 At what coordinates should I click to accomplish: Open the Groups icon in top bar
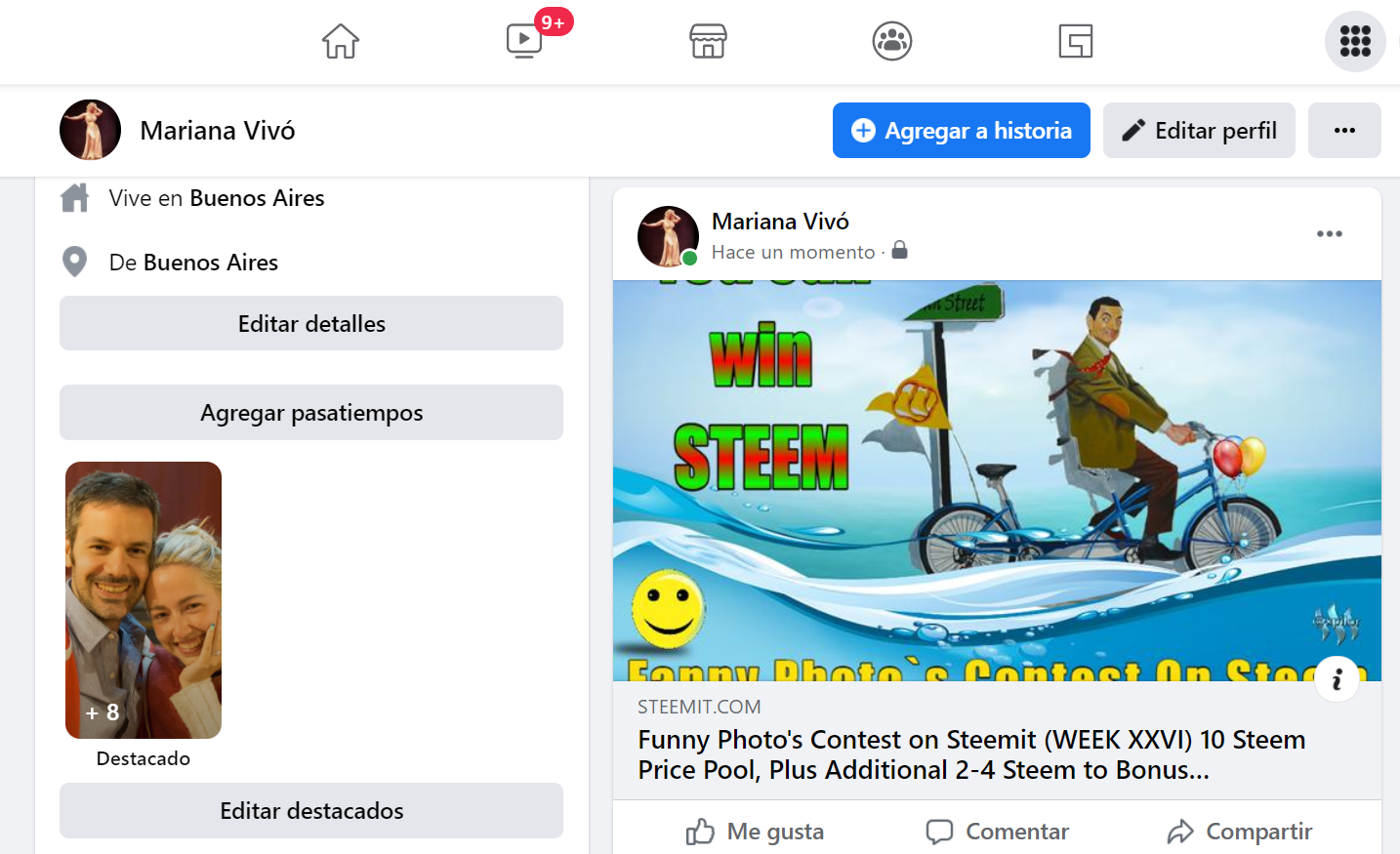coord(892,41)
